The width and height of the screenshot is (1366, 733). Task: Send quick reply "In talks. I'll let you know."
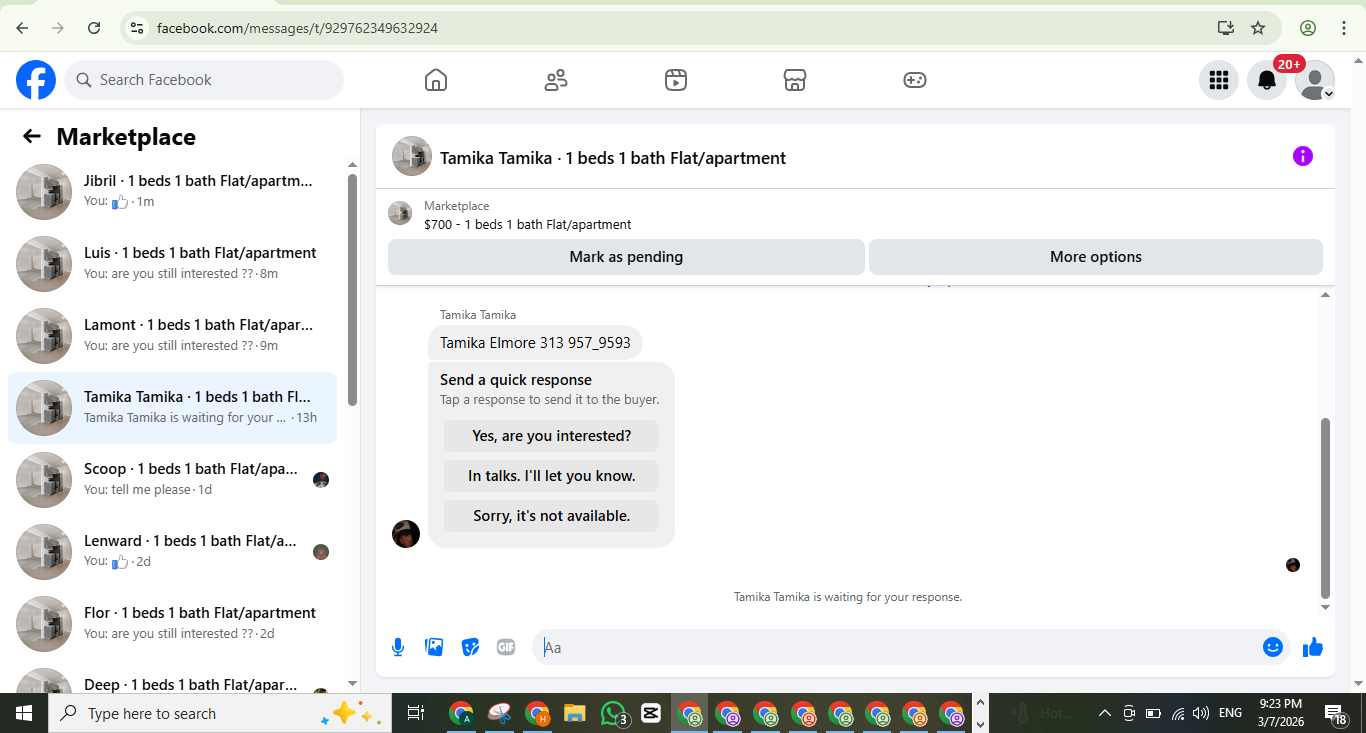coord(552,476)
